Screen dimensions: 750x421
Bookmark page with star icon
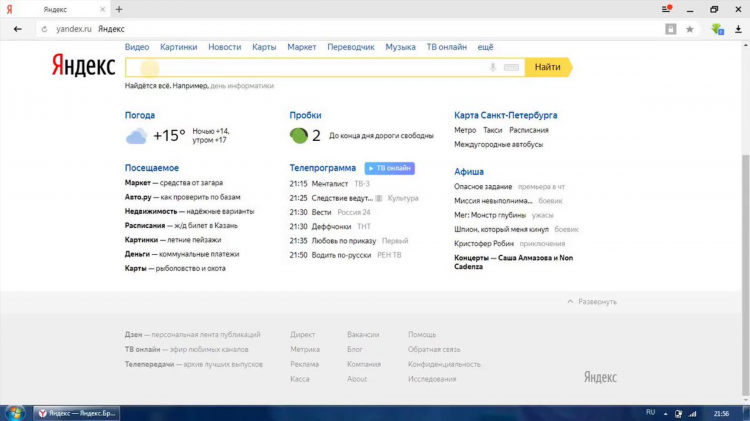[x=690, y=29]
